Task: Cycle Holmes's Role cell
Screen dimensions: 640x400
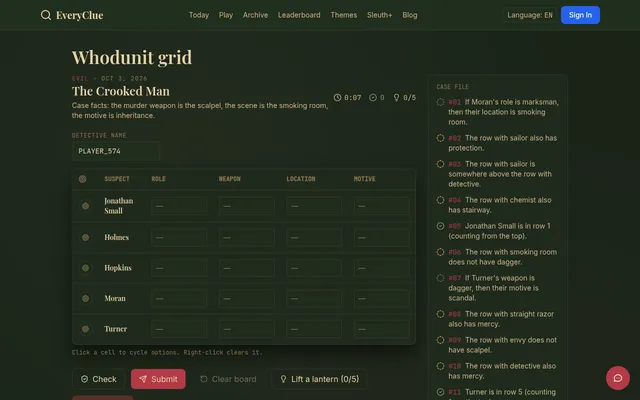Action: pos(179,238)
